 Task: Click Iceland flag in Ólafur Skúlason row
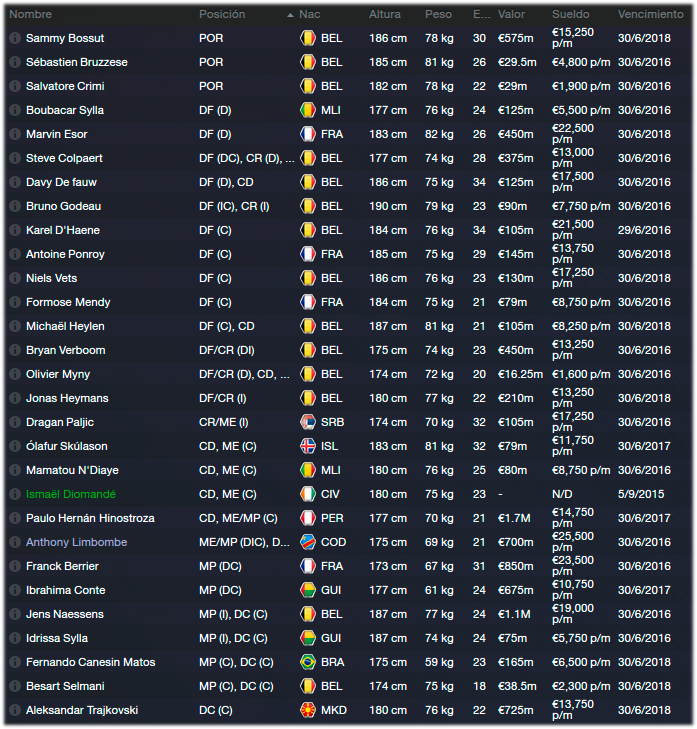point(308,446)
